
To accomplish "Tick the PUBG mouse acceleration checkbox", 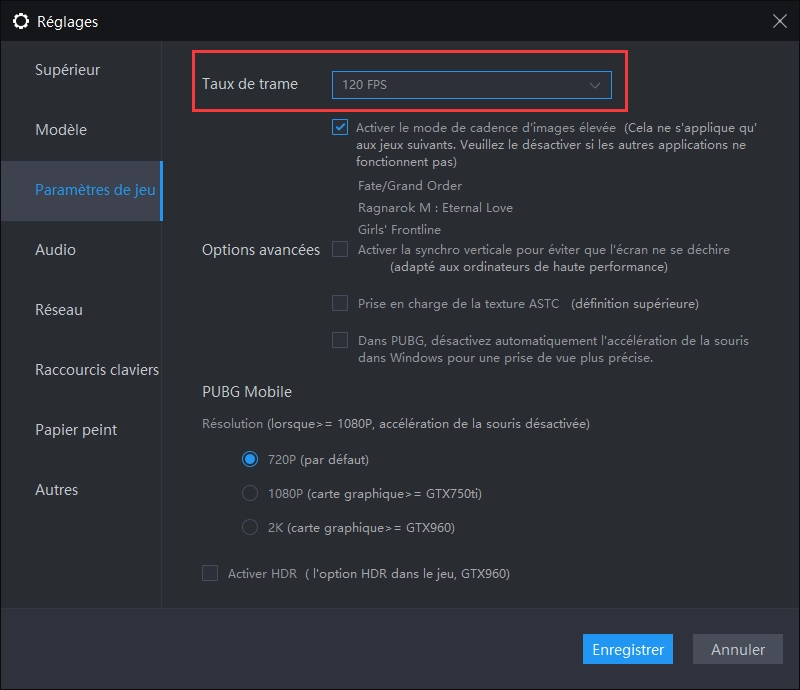I will click(x=340, y=340).
